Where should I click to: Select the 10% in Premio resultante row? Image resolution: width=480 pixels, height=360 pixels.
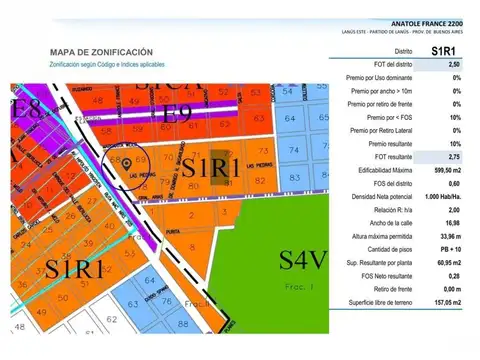point(455,144)
